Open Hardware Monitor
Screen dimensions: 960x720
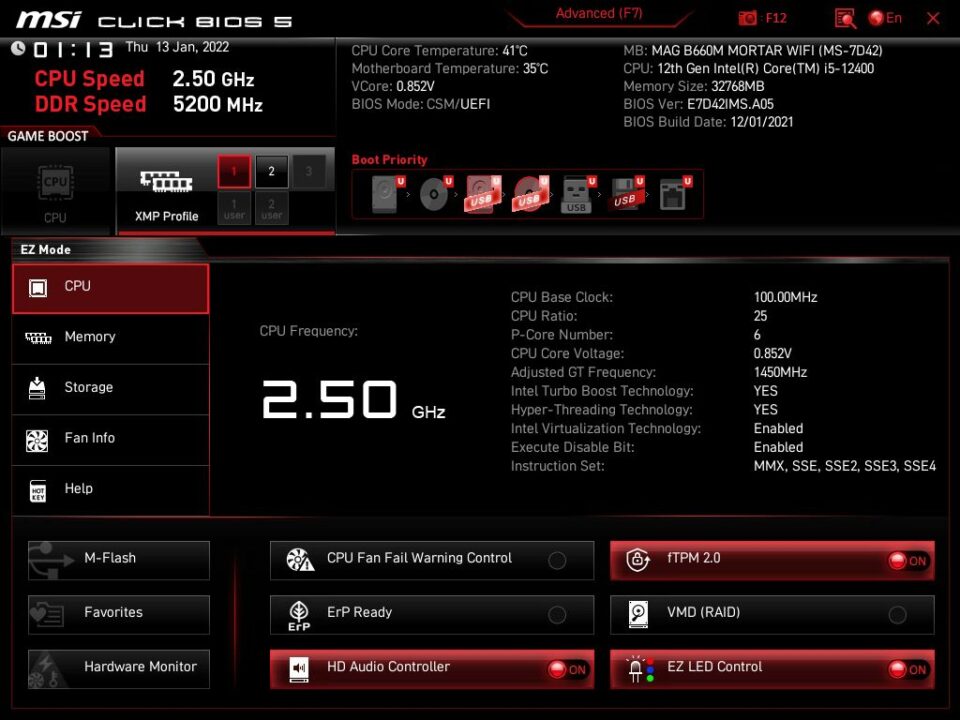tap(119, 669)
